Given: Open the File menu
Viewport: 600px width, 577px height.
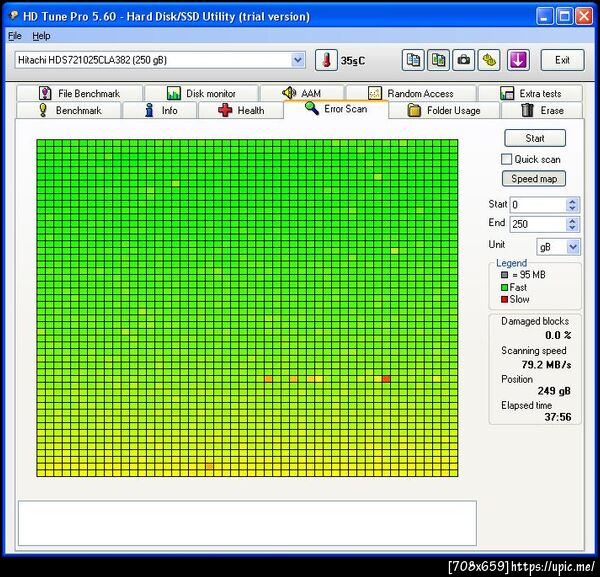Looking at the screenshot, I should 15,36.
